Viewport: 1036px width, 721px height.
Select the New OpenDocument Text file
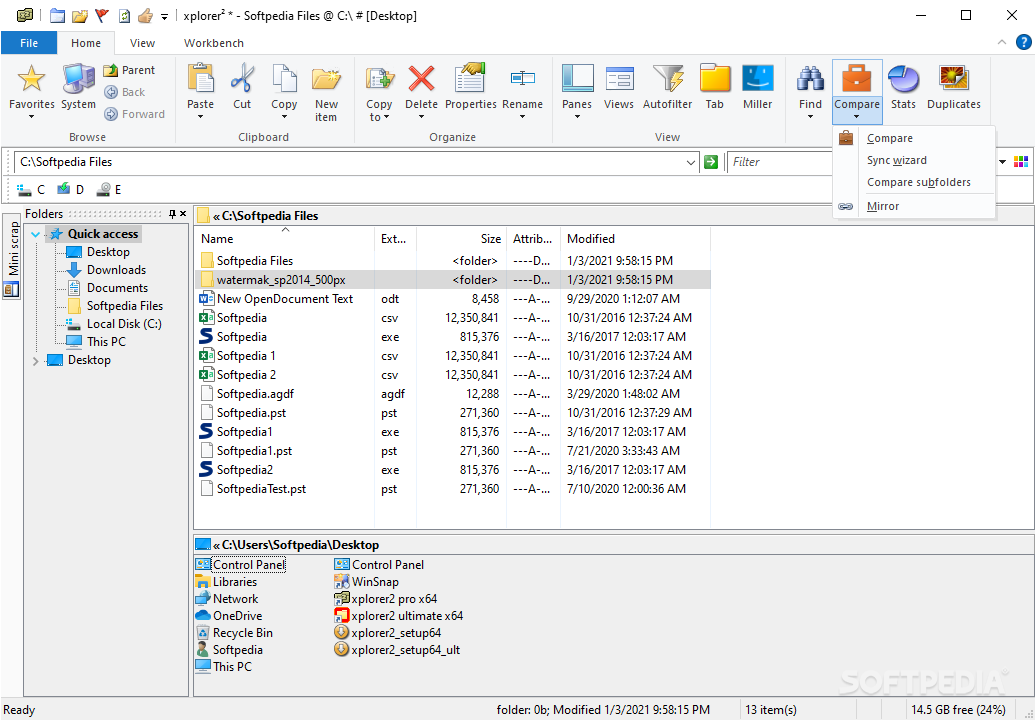[285, 299]
